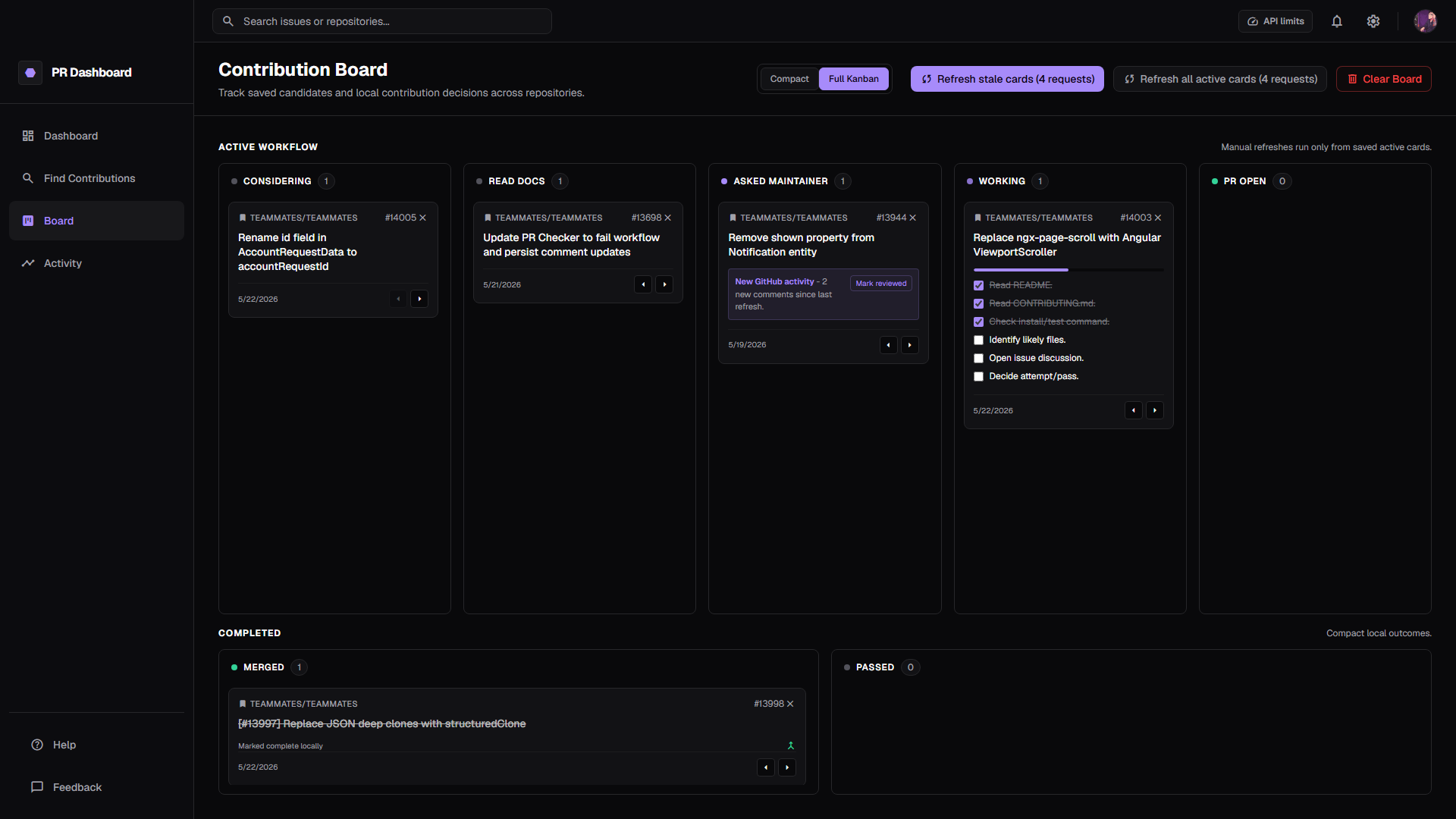Image resolution: width=1456 pixels, height=819 pixels.
Task: Check Identify likely files item
Action: 978,340
